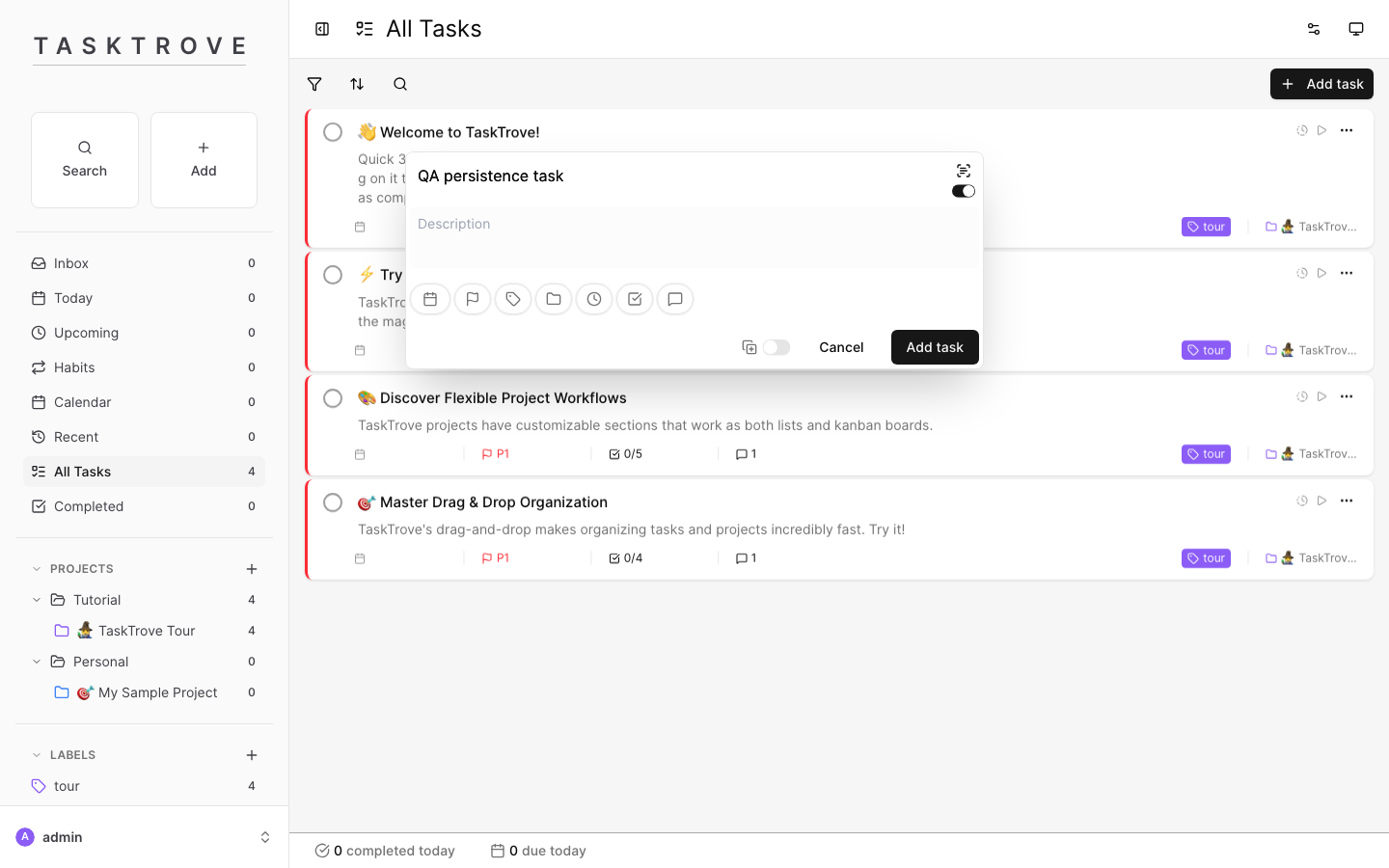Start timer play icon on Master Drag & Drop task
This screenshot has height=868, width=1389.
point(1322,501)
